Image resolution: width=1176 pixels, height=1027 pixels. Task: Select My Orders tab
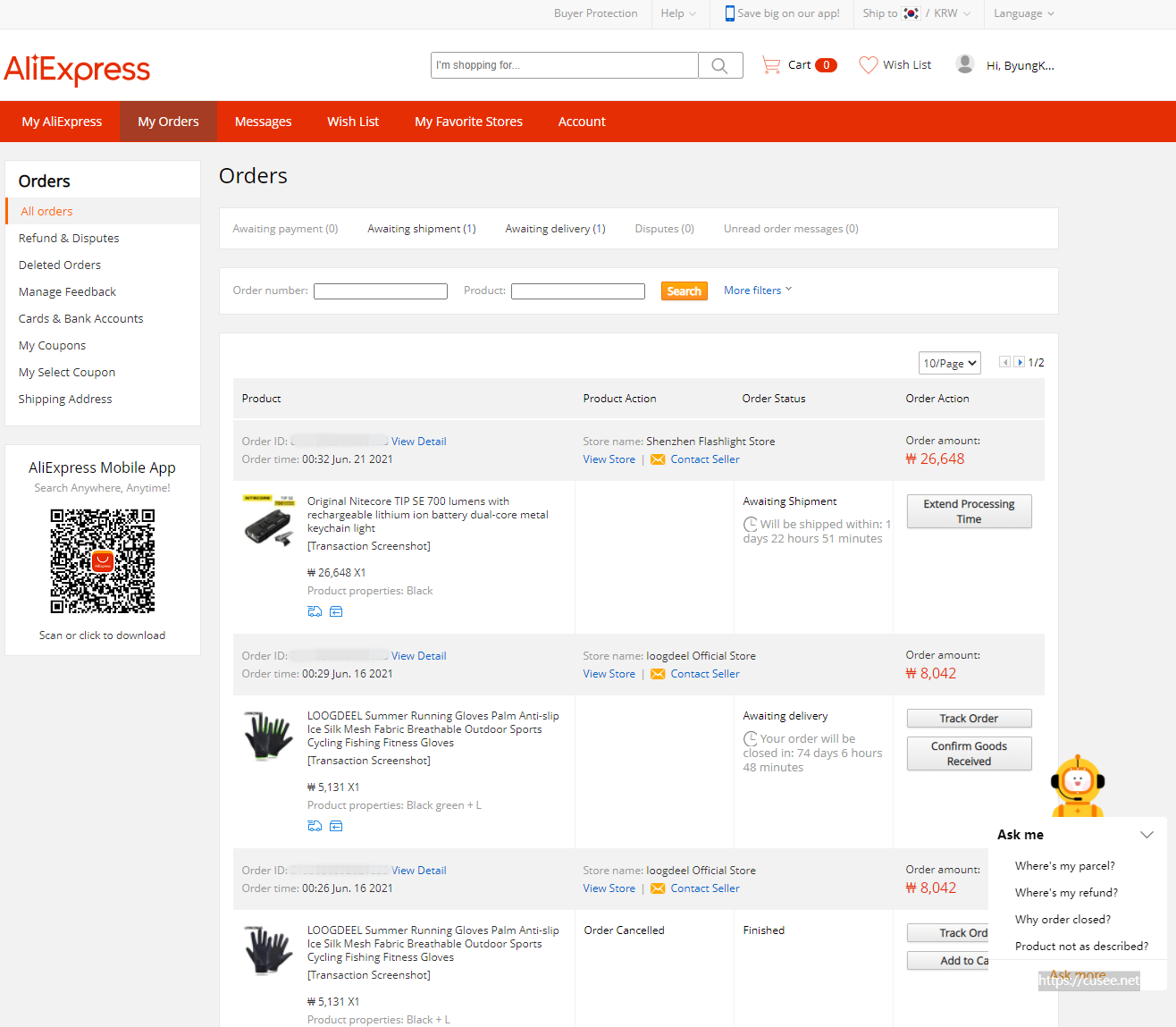click(x=168, y=122)
